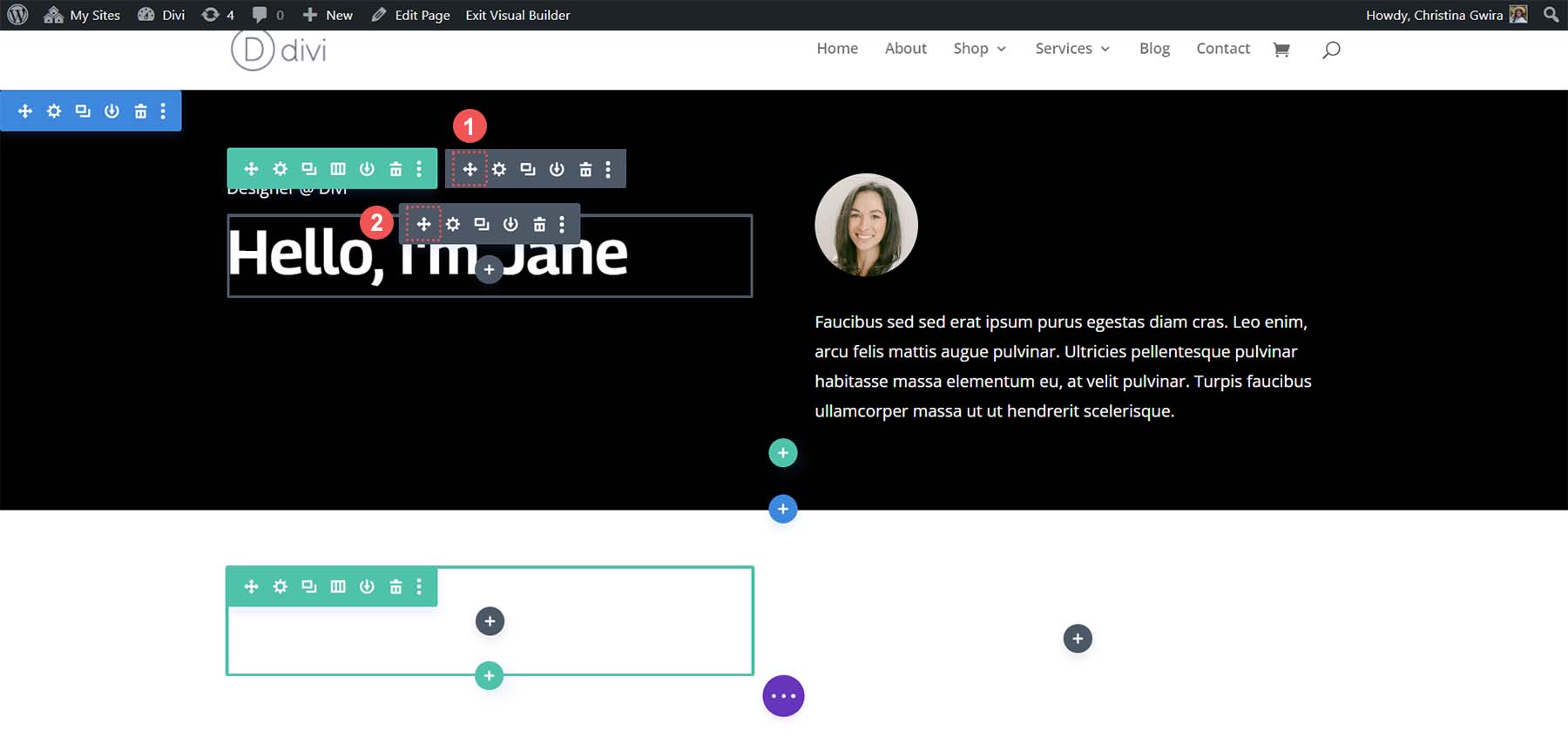Add module in empty right column
Image resolution: width=1568 pixels, height=738 pixels.
(x=1078, y=639)
